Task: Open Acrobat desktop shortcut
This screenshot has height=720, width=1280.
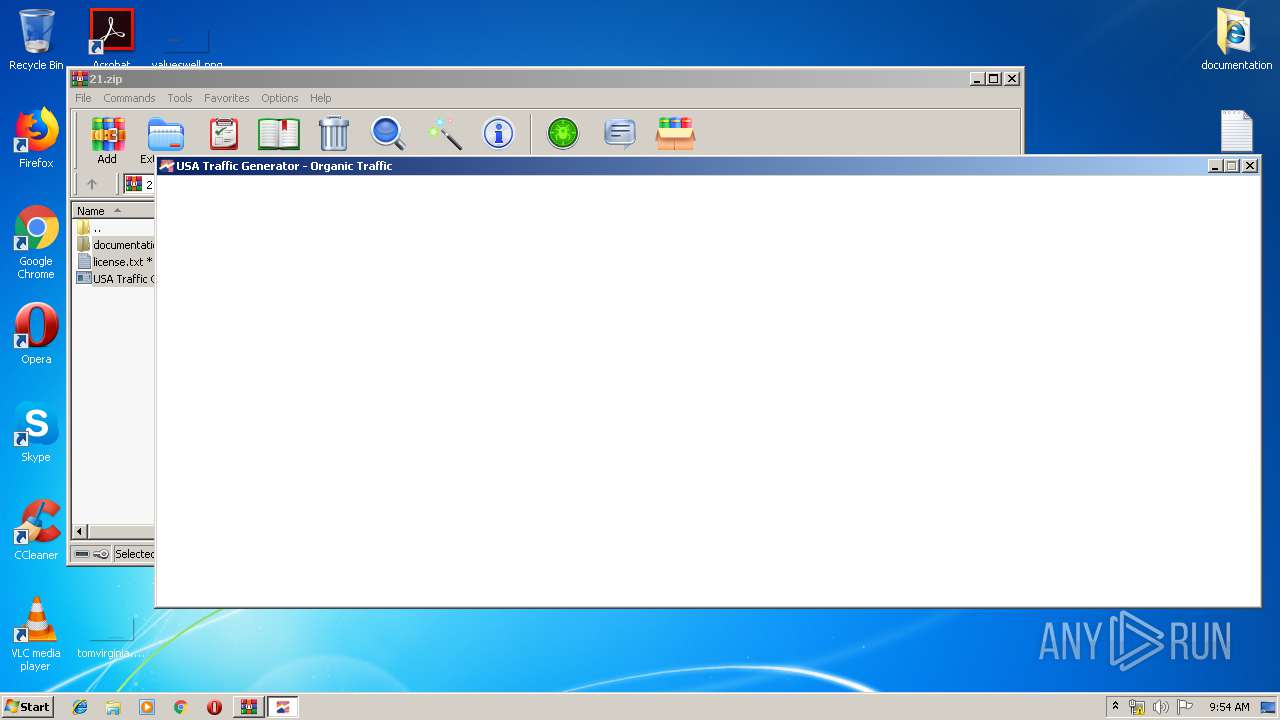Action: coord(112,38)
